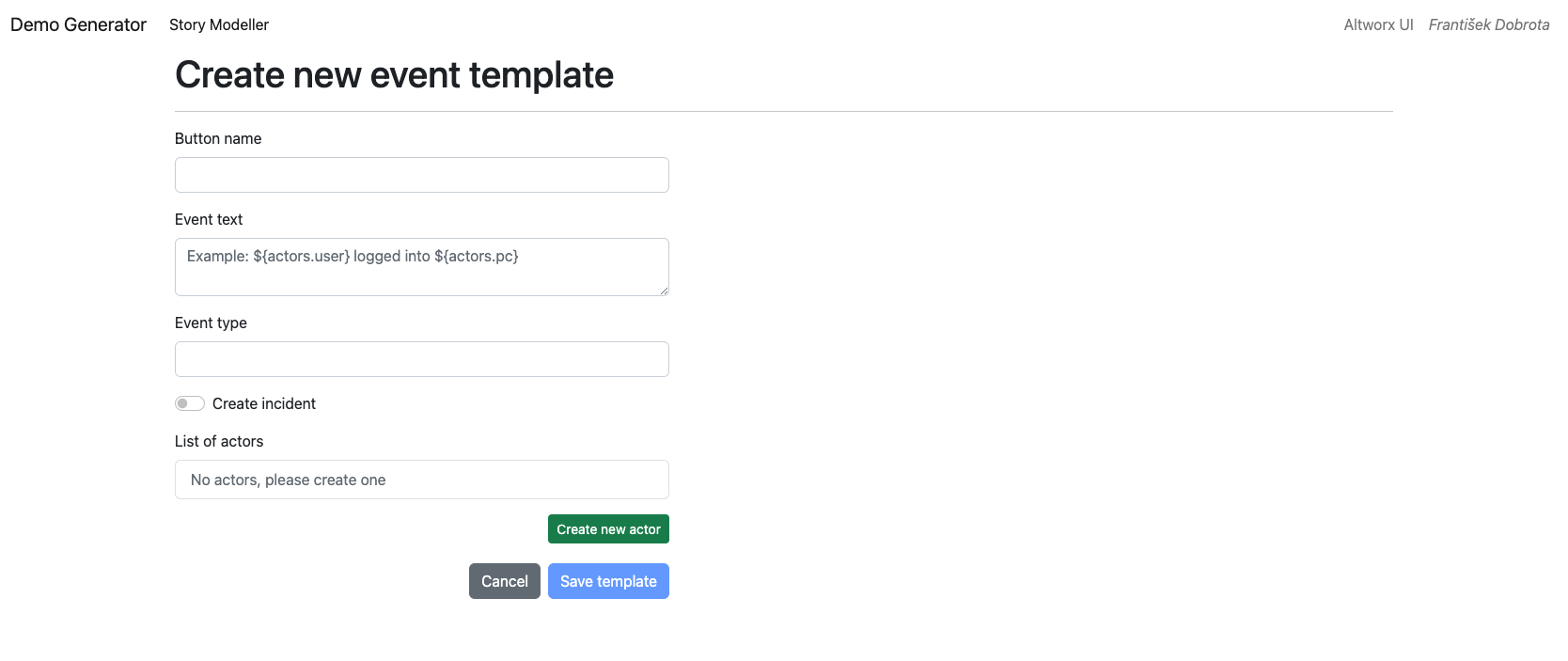Click the 'Create new event template' heading
Image resolution: width=1568 pixels, height=661 pixels.
394,75
